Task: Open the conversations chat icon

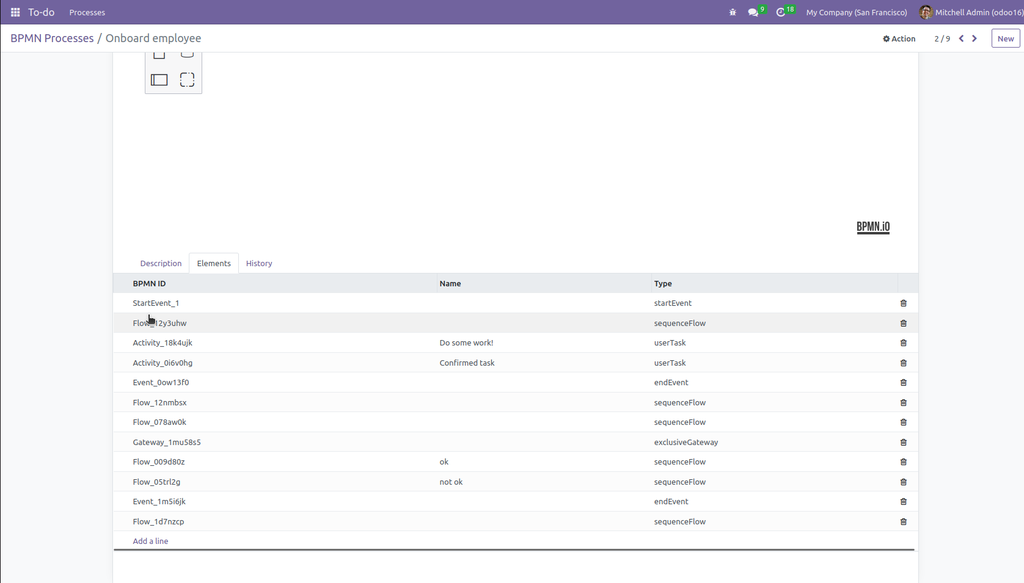Action: (753, 12)
